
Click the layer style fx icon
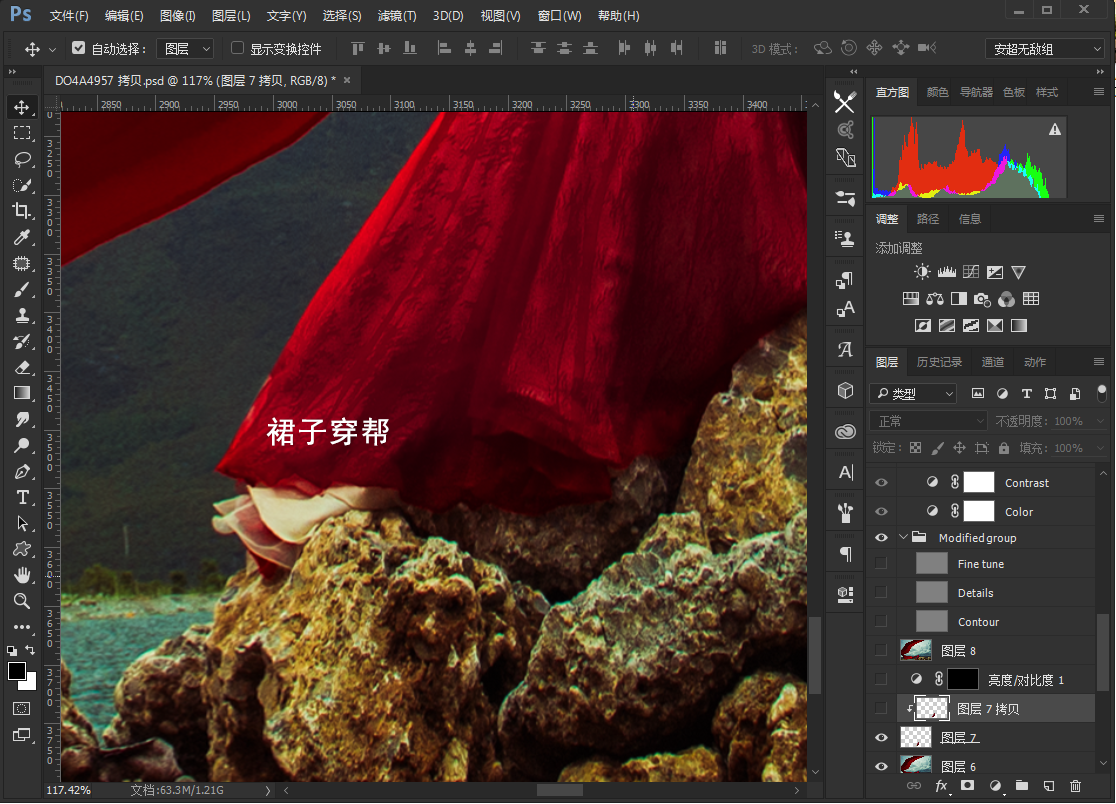[941, 786]
